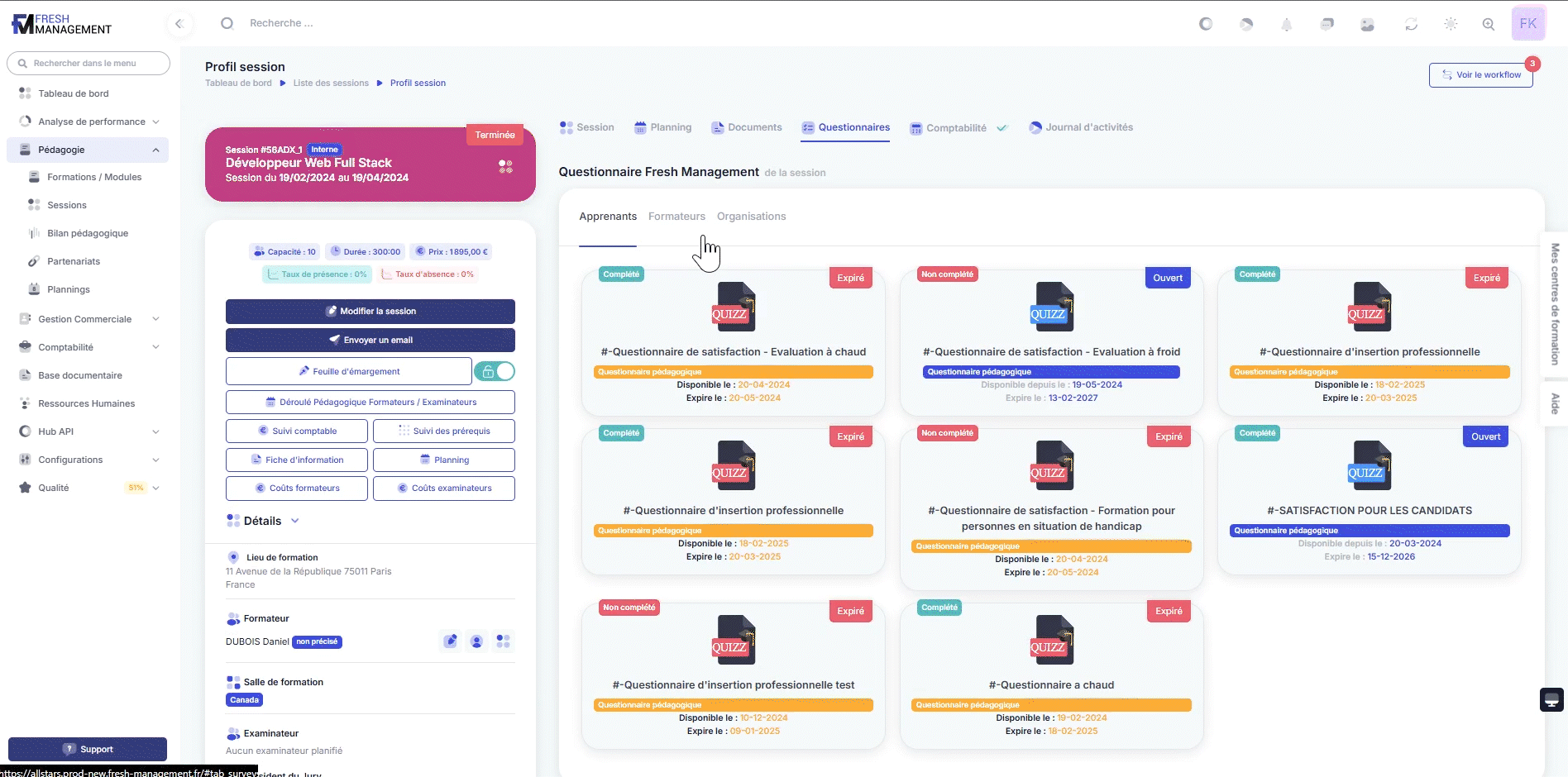Viewport: 1568px width, 777px height.
Task: Open trainer profile icon beside DUBOIS Daniel
Action: point(476,641)
